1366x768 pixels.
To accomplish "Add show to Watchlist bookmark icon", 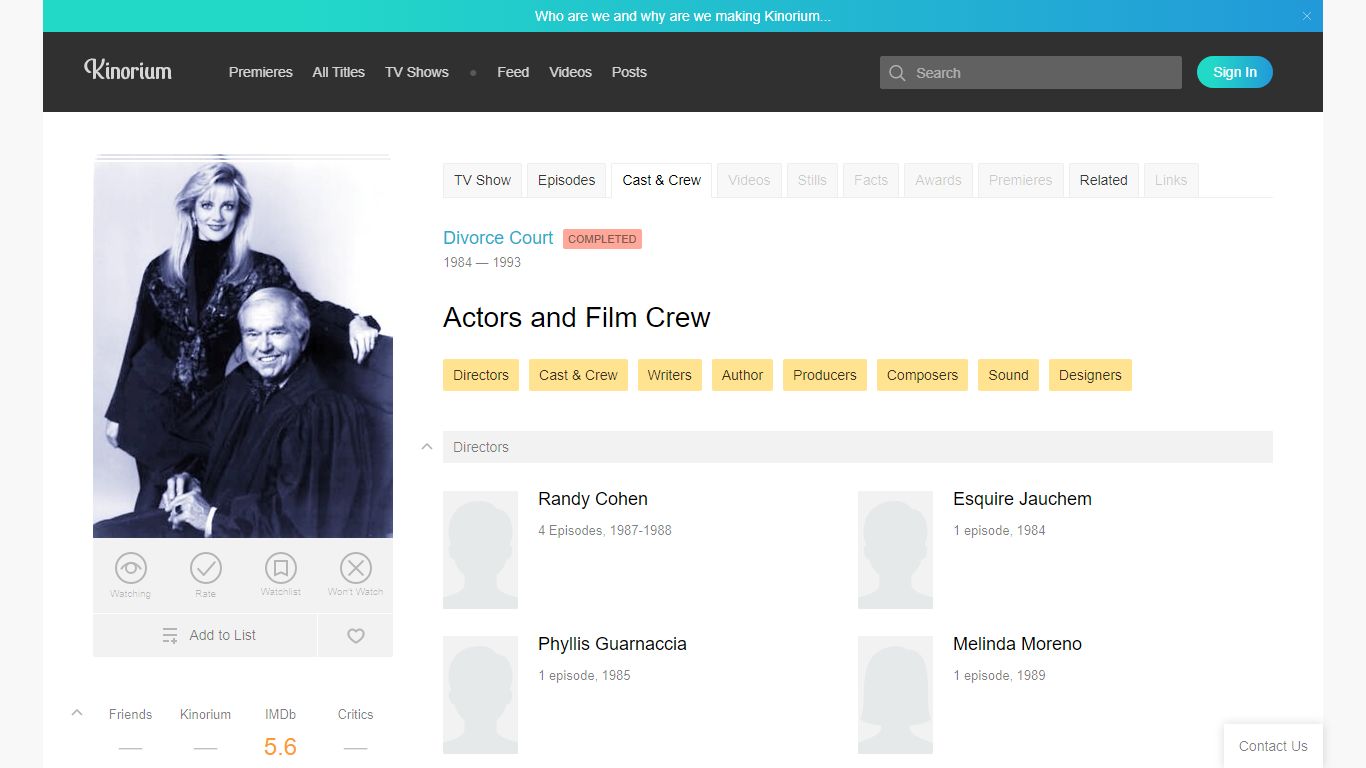I will pos(281,569).
